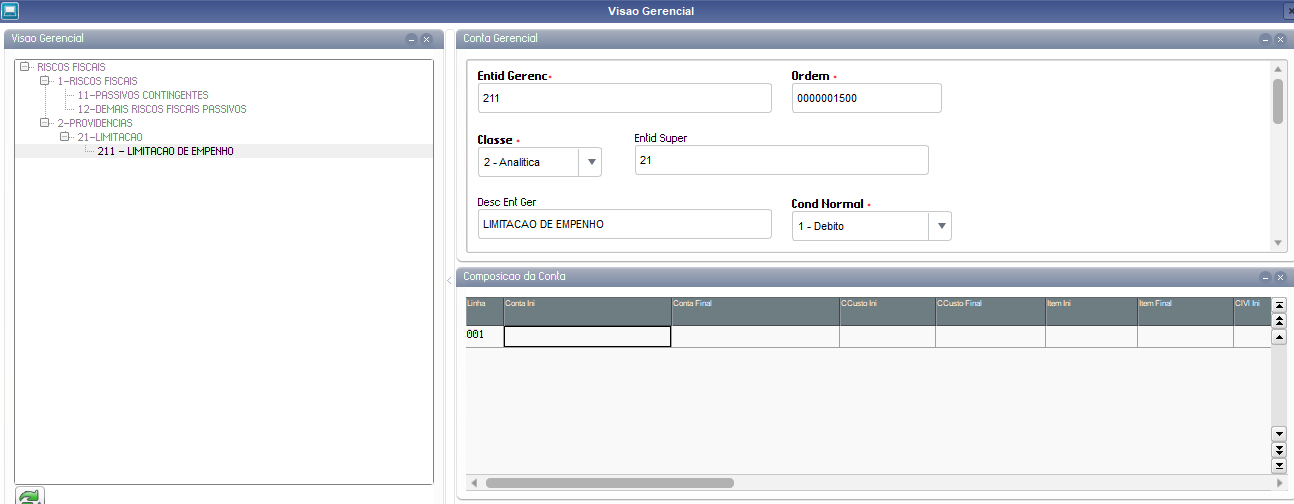The height and width of the screenshot is (504, 1294).
Task: Select the 2-PROVIDENCIAS tree item
Action: coord(94,123)
